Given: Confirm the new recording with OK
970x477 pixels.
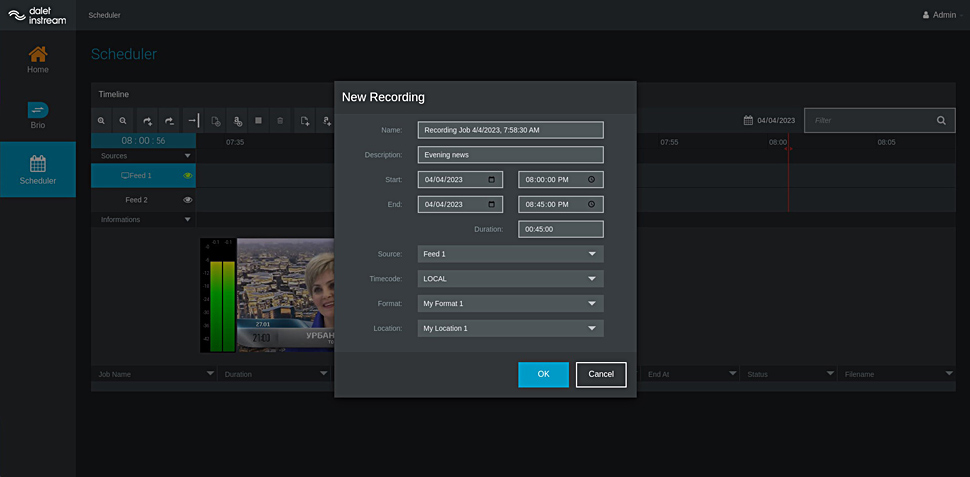Looking at the screenshot, I should (x=543, y=374).
